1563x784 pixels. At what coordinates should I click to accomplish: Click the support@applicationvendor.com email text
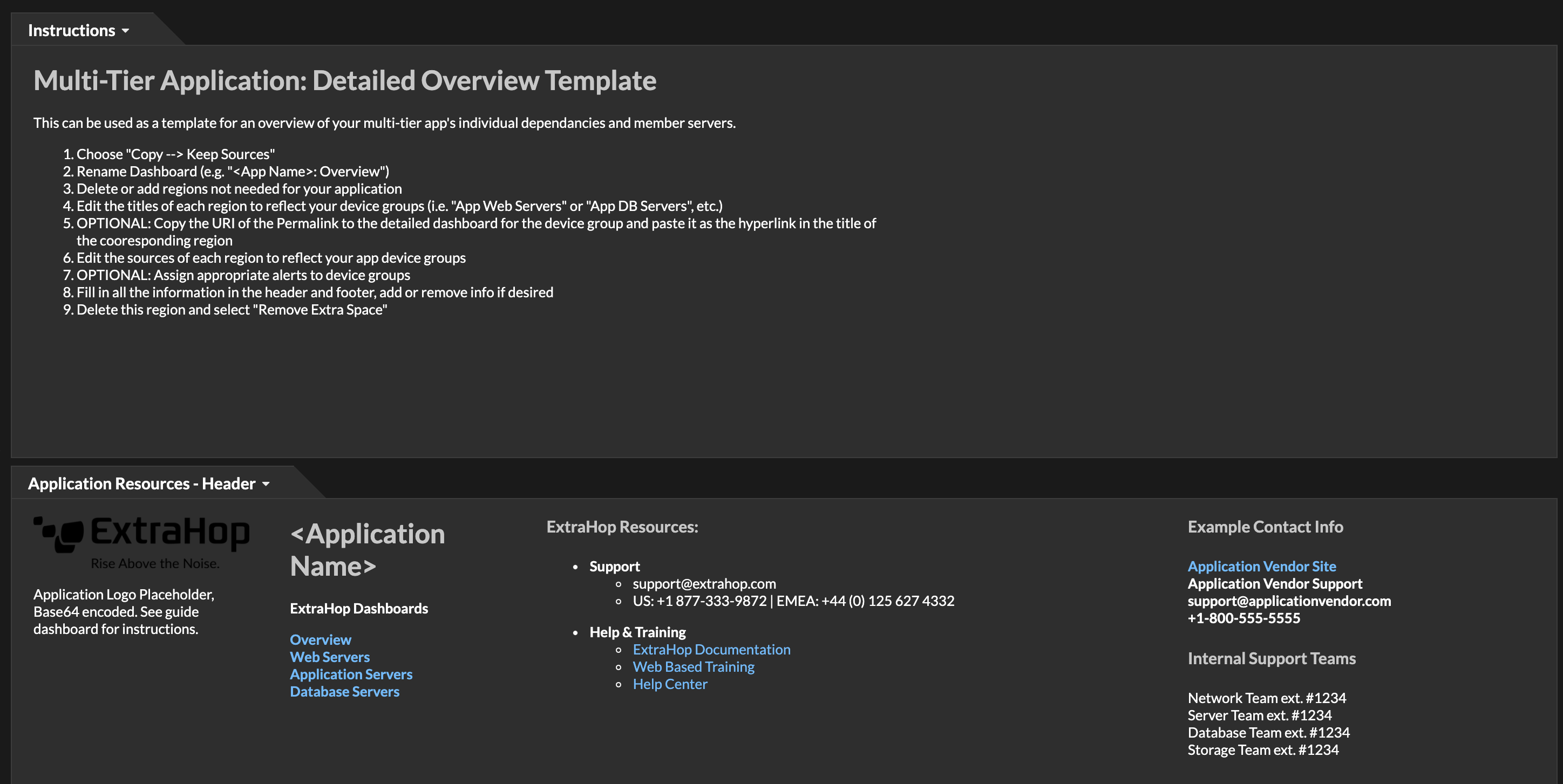click(1289, 601)
